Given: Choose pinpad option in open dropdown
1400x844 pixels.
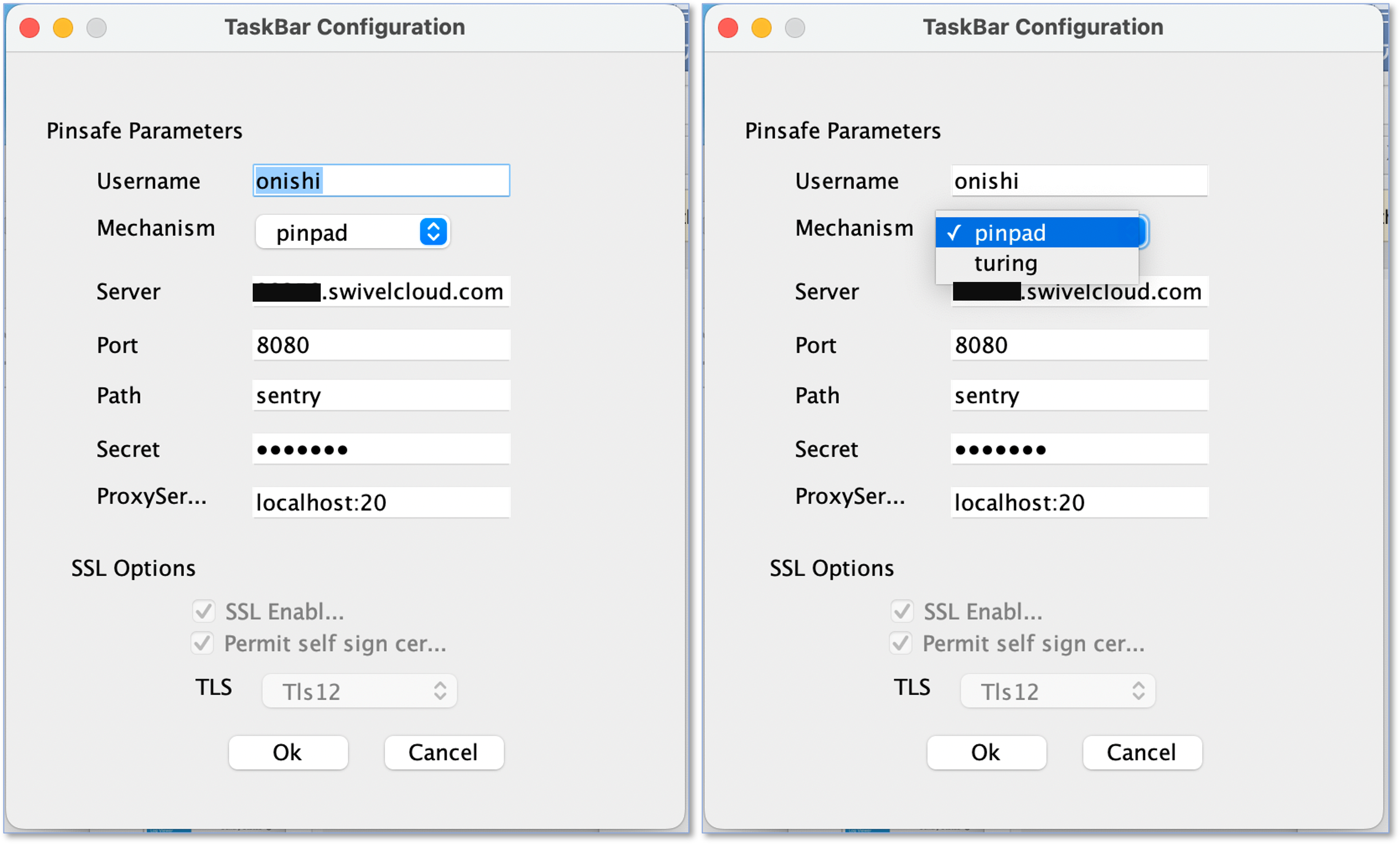Looking at the screenshot, I should click(1037, 232).
